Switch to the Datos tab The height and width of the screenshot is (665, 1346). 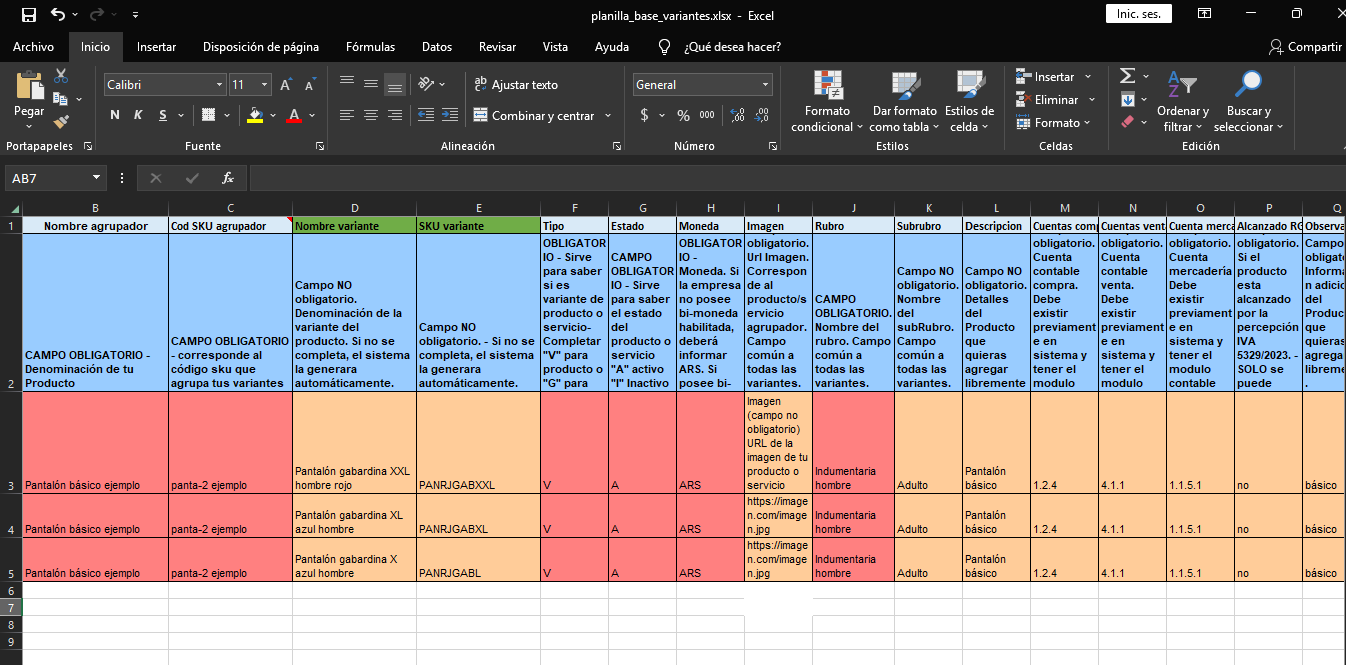pos(437,47)
